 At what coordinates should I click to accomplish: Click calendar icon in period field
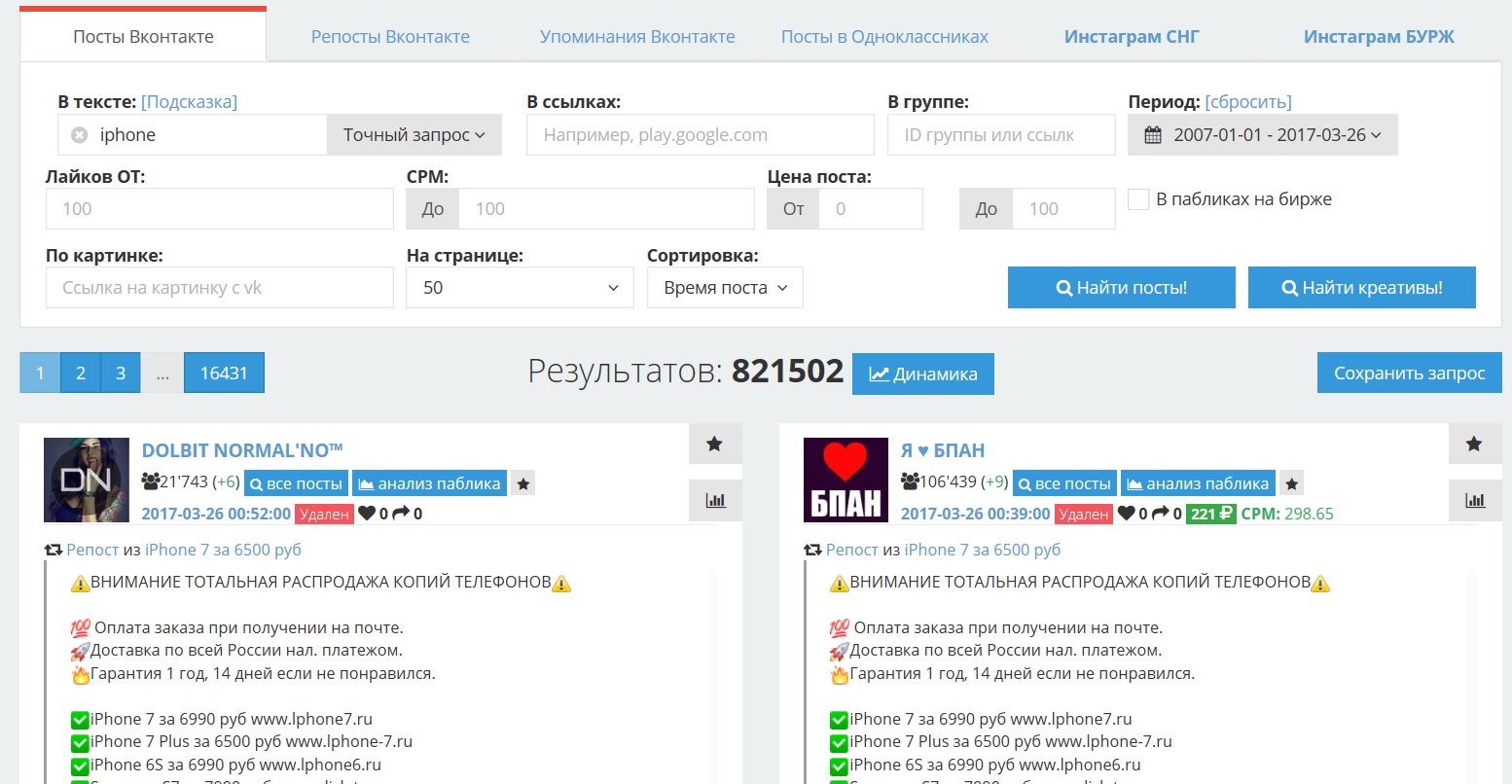[x=1153, y=135]
